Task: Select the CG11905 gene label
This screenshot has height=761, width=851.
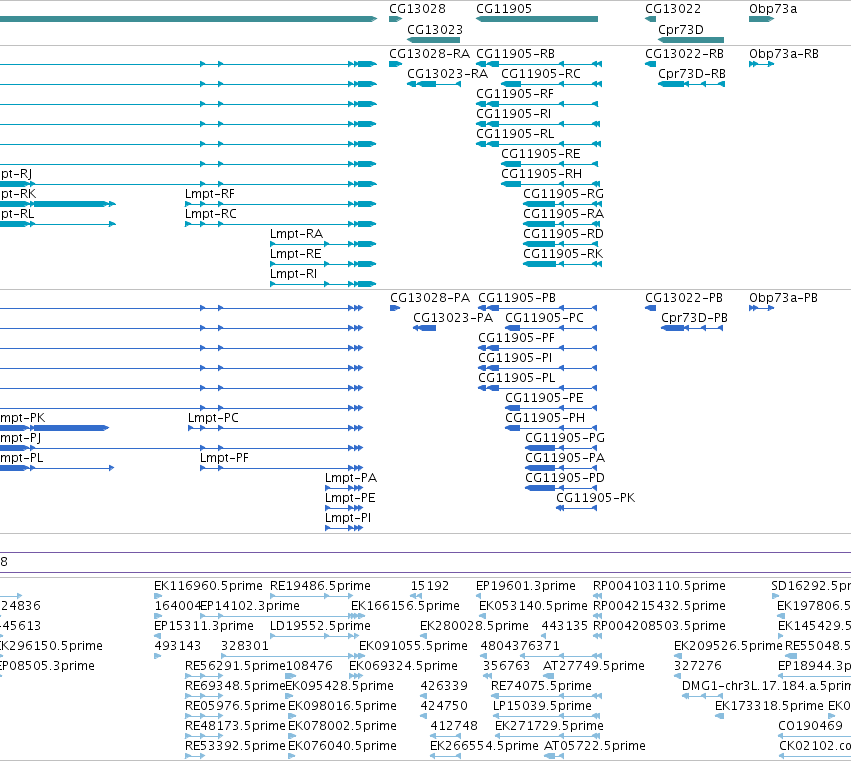Action: [x=504, y=9]
